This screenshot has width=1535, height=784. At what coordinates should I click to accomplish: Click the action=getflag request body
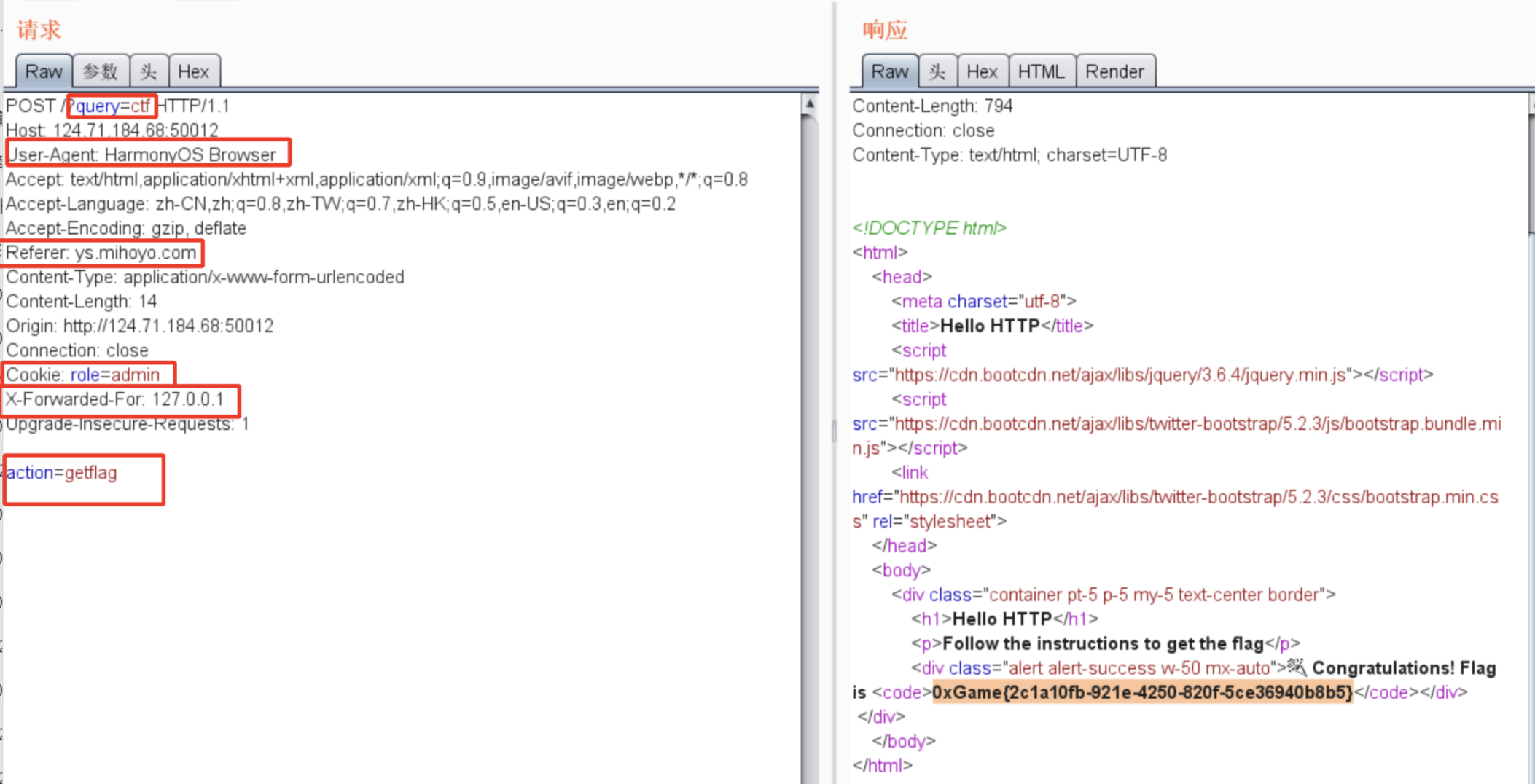[x=62, y=473]
